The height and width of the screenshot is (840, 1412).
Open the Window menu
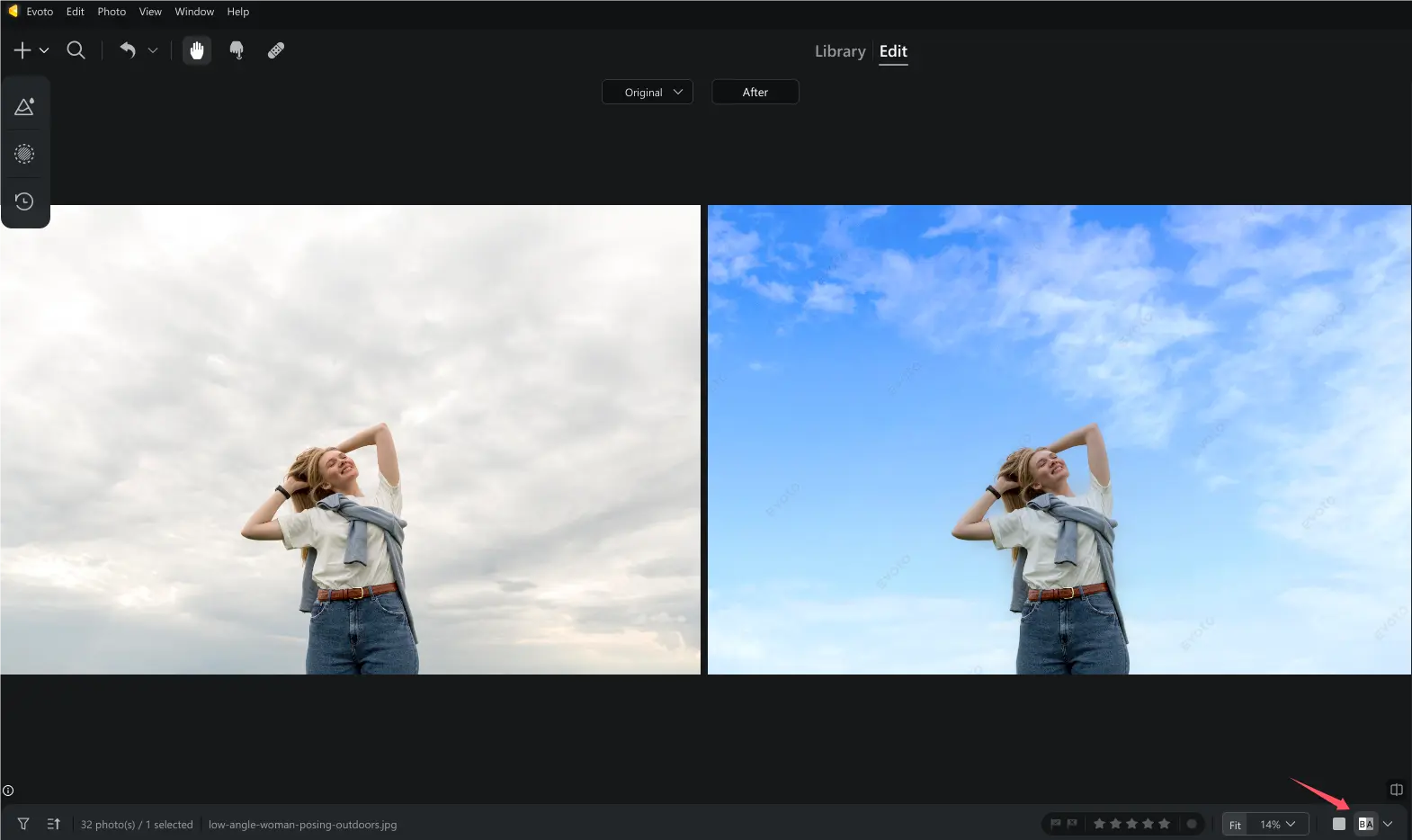coord(194,12)
